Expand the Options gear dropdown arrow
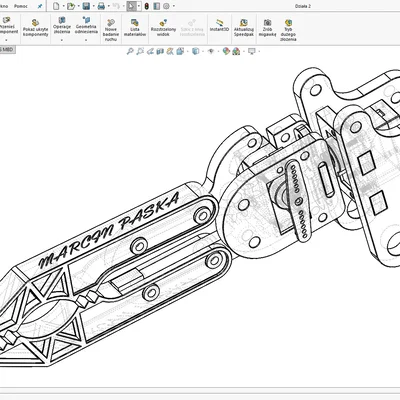The image size is (400, 400). coord(174,6)
